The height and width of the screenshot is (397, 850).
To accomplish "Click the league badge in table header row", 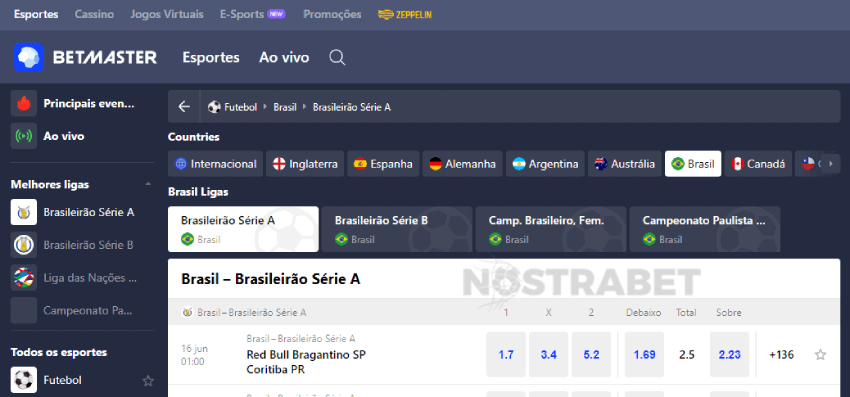I will pos(187,312).
